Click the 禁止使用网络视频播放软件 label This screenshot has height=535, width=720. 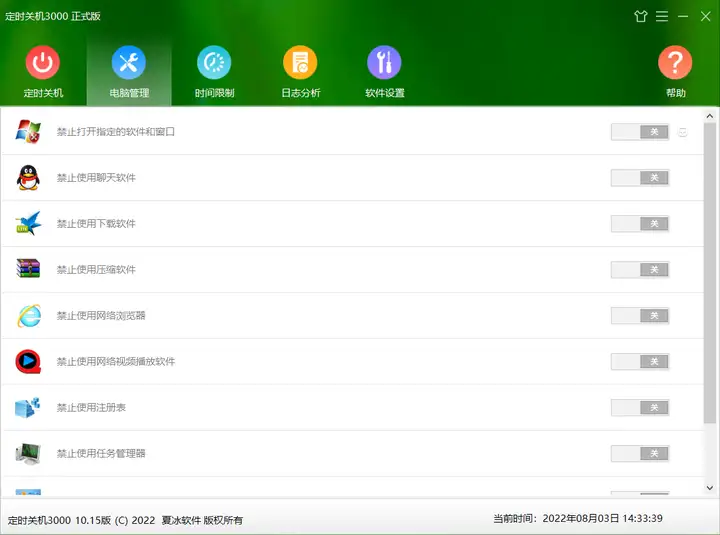pyautogui.click(x=116, y=361)
